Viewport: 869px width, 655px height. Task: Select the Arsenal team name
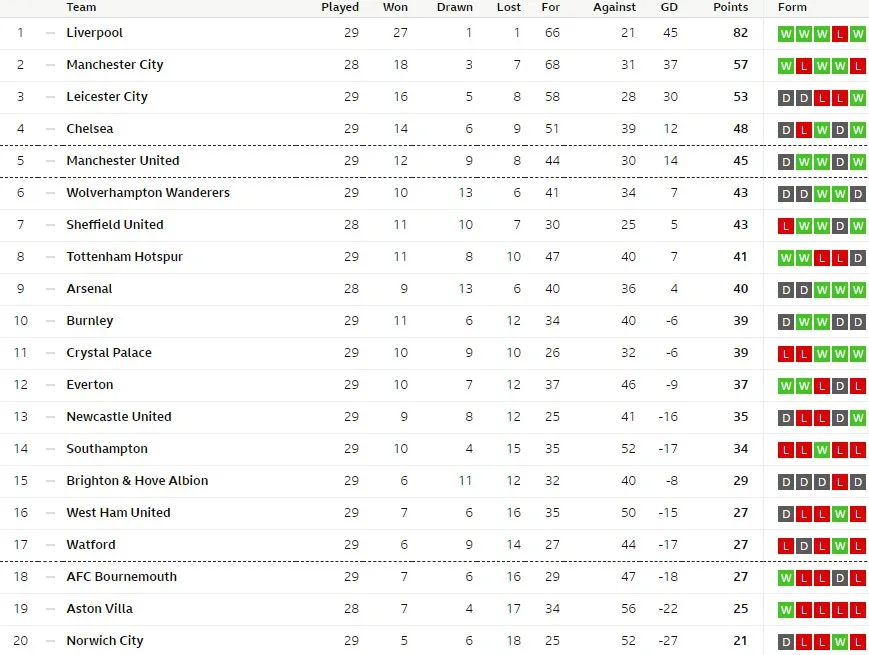[x=89, y=289]
